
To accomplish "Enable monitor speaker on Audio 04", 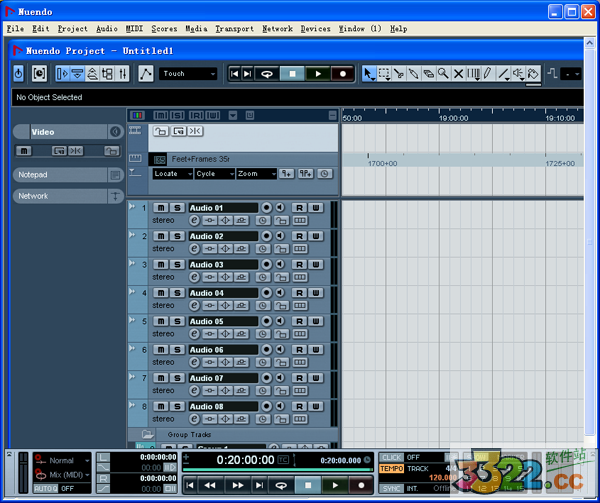I will (280, 293).
